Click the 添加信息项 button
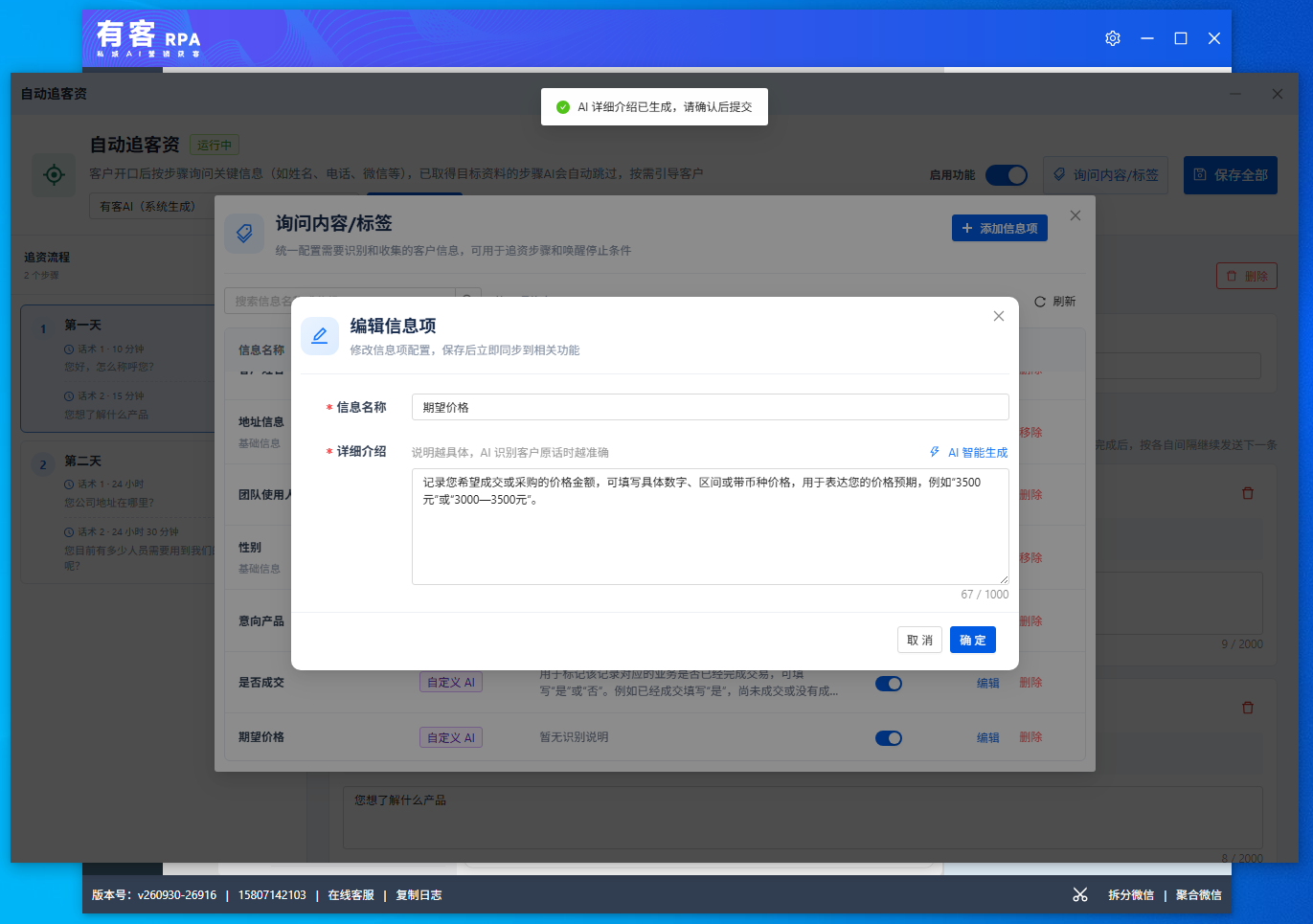 coord(1000,228)
